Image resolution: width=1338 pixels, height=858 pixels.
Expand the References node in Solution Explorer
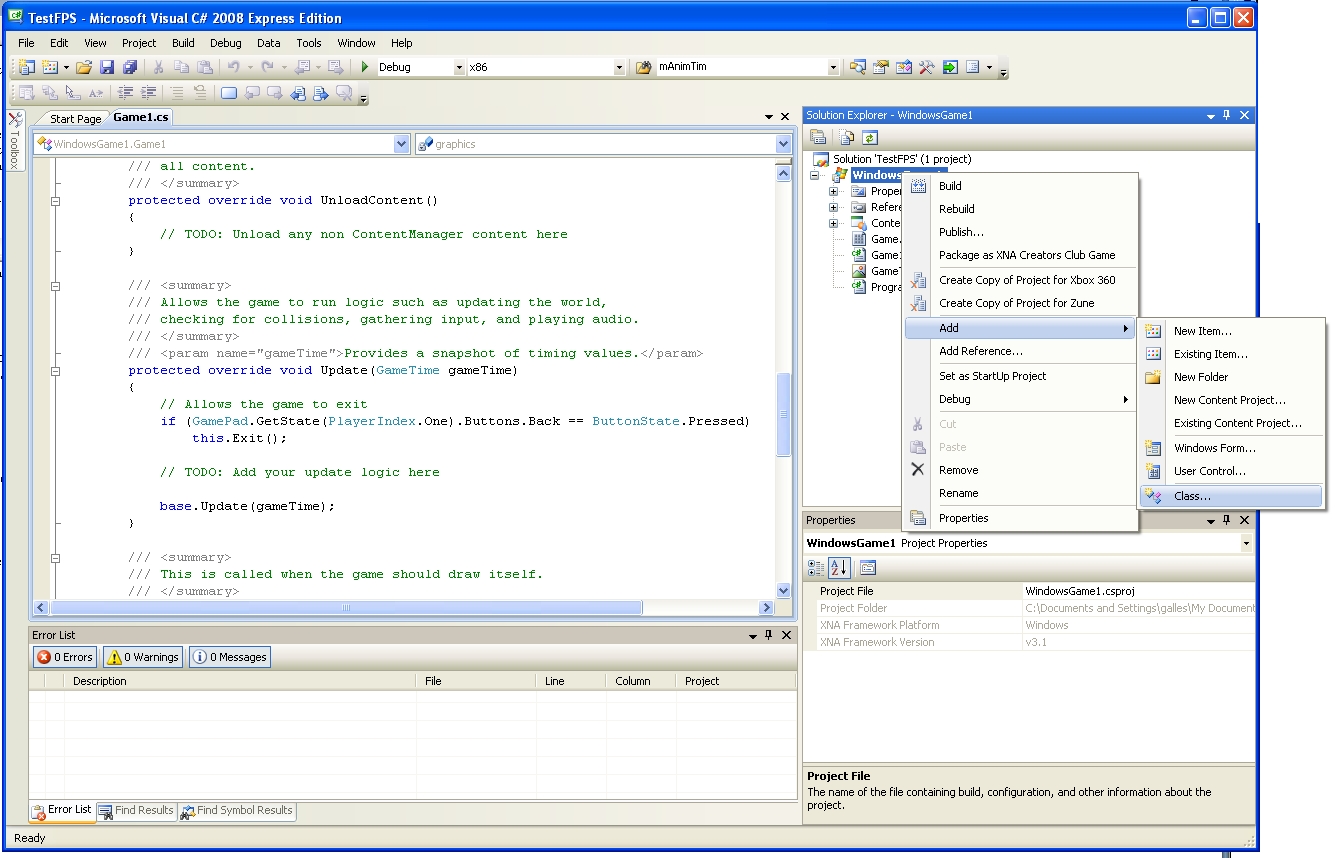pos(833,207)
